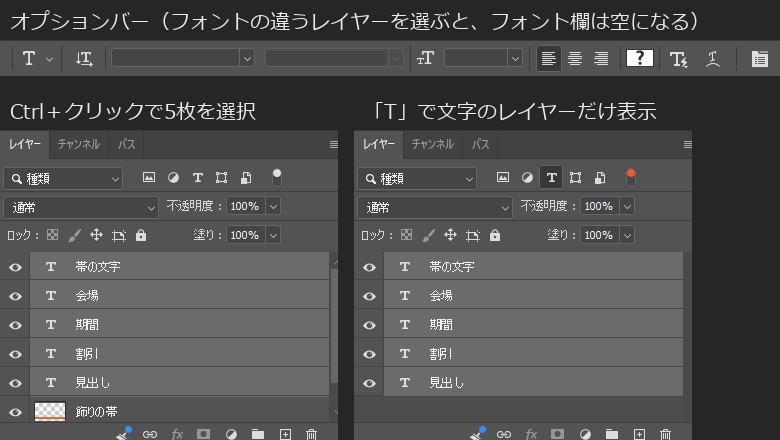780x440 pixels.
Task: Hide 会場 layer in left panel
Action: tap(15, 296)
